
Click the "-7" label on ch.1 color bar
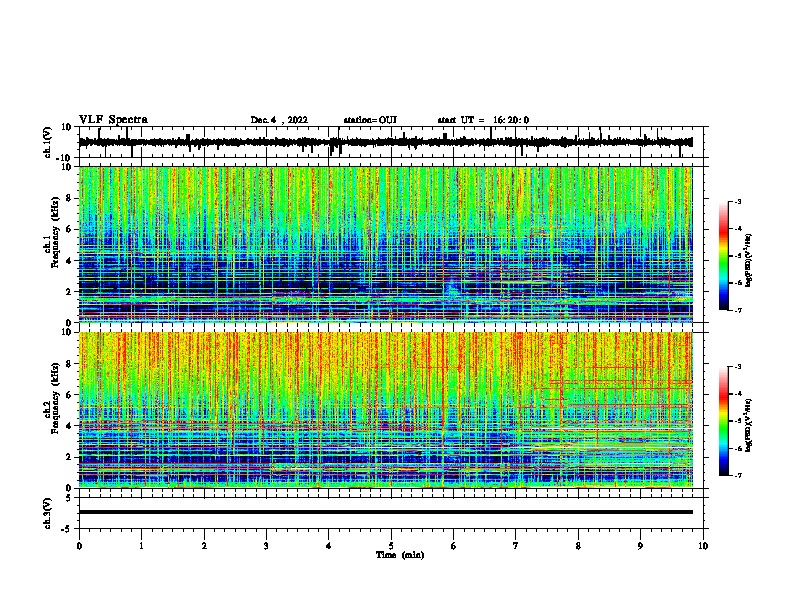click(x=737, y=310)
